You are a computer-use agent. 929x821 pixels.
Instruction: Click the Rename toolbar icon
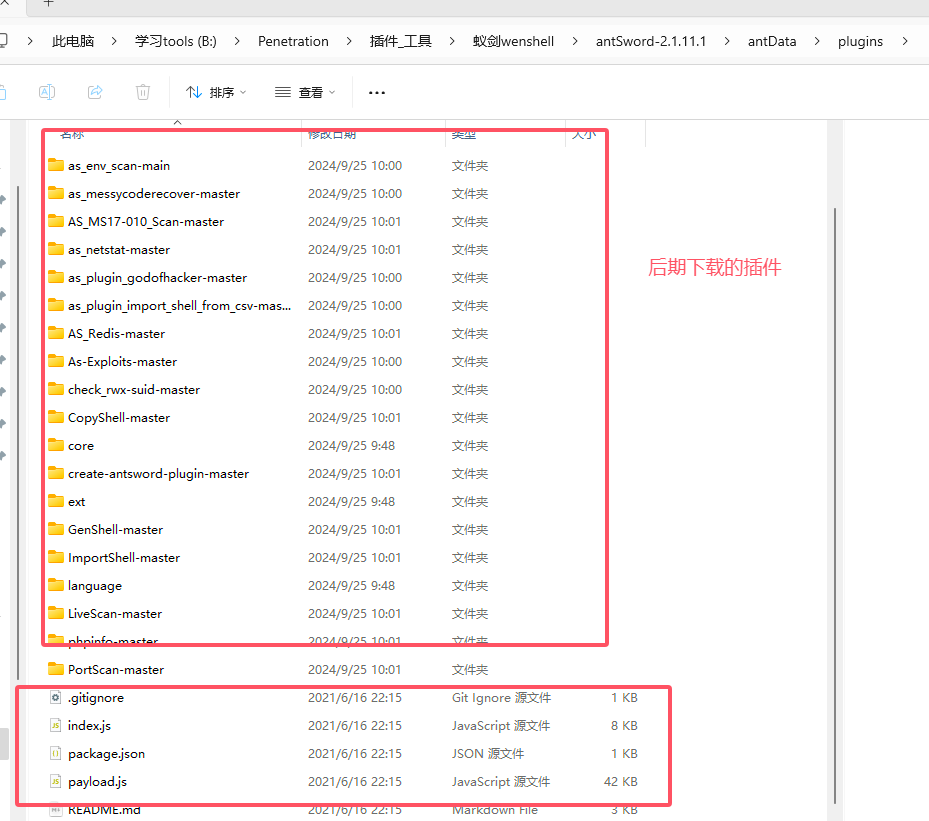click(x=47, y=92)
